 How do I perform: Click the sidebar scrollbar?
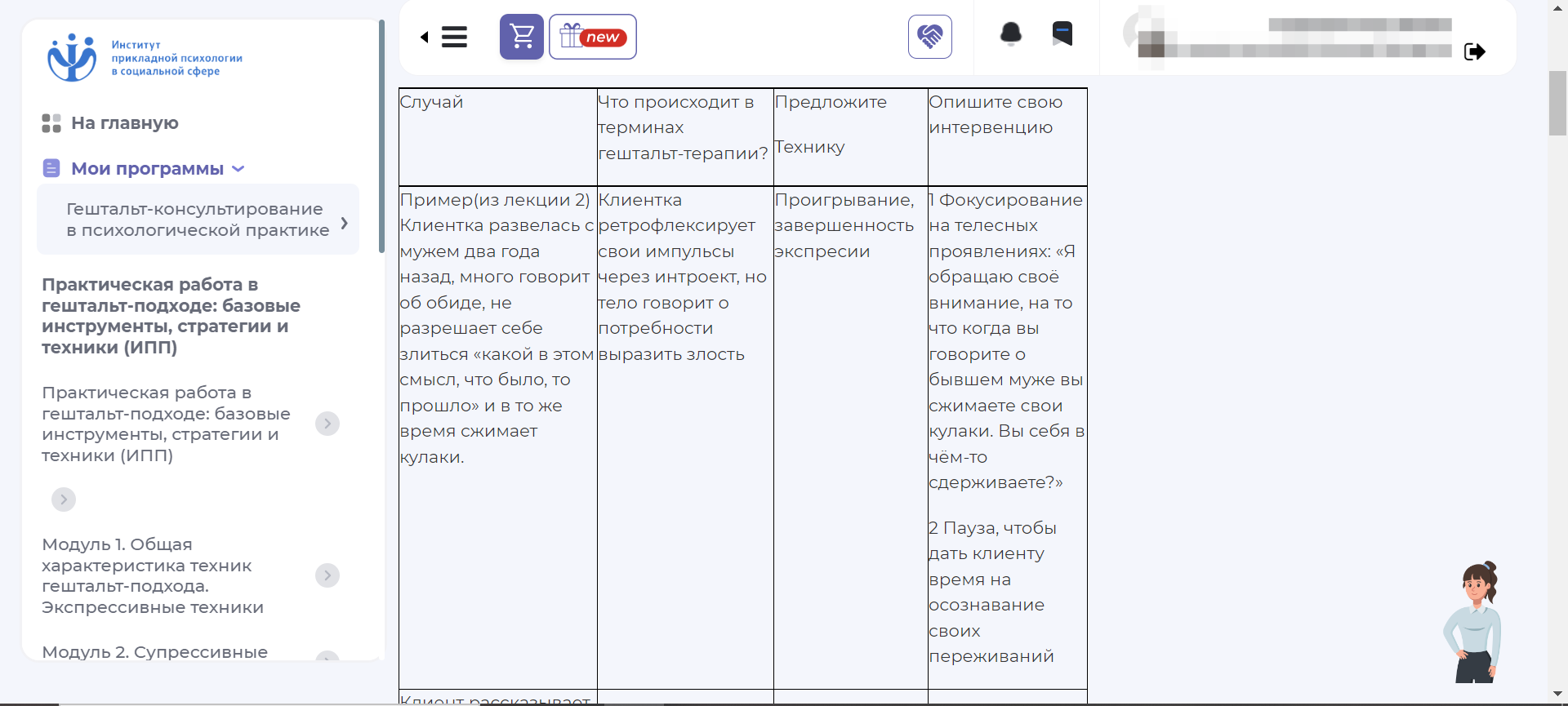click(381, 136)
